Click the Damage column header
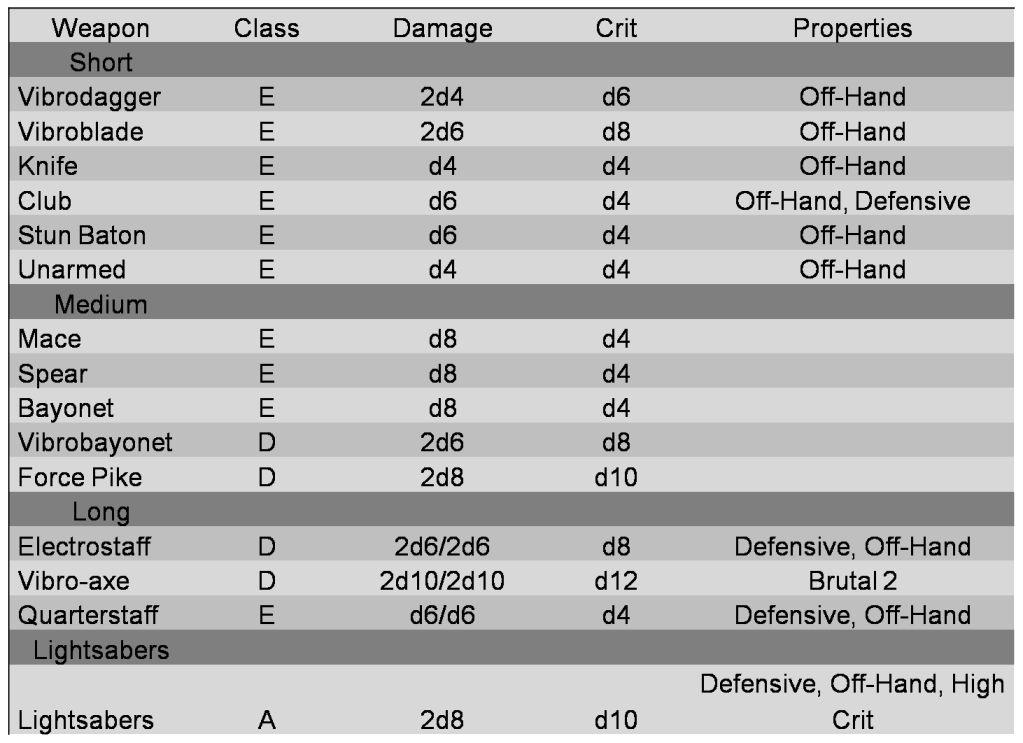 (442, 28)
